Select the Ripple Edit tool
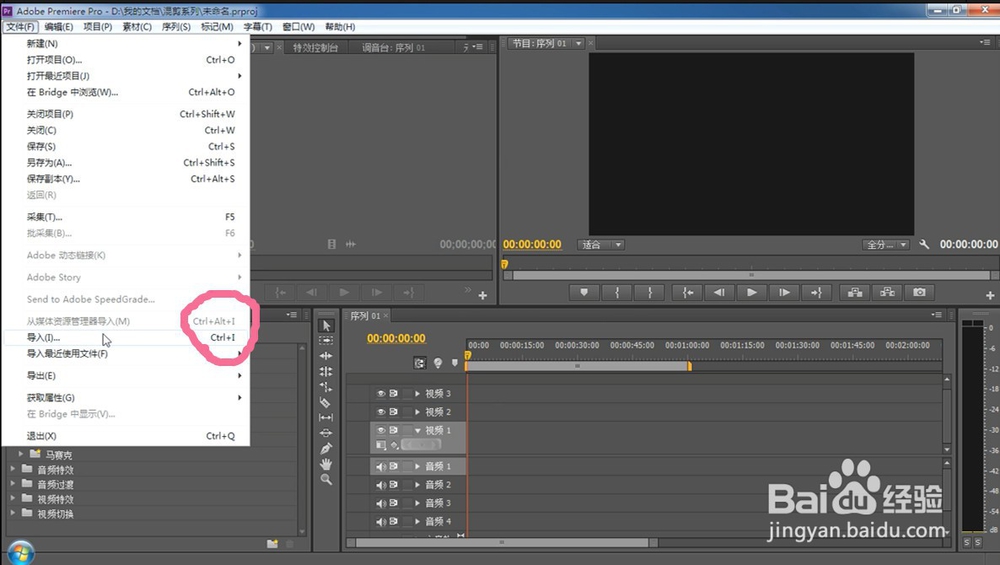1000x565 pixels. 326,356
